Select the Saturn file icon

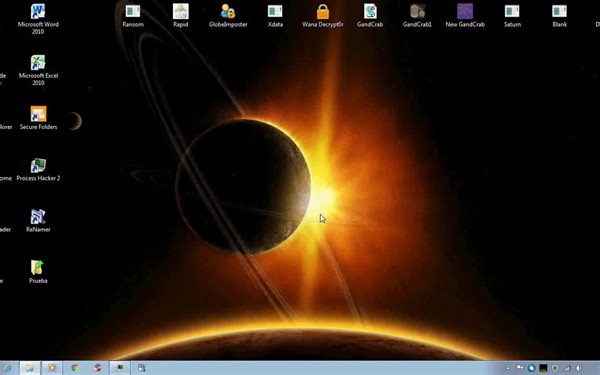pyautogui.click(x=512, y=16)
